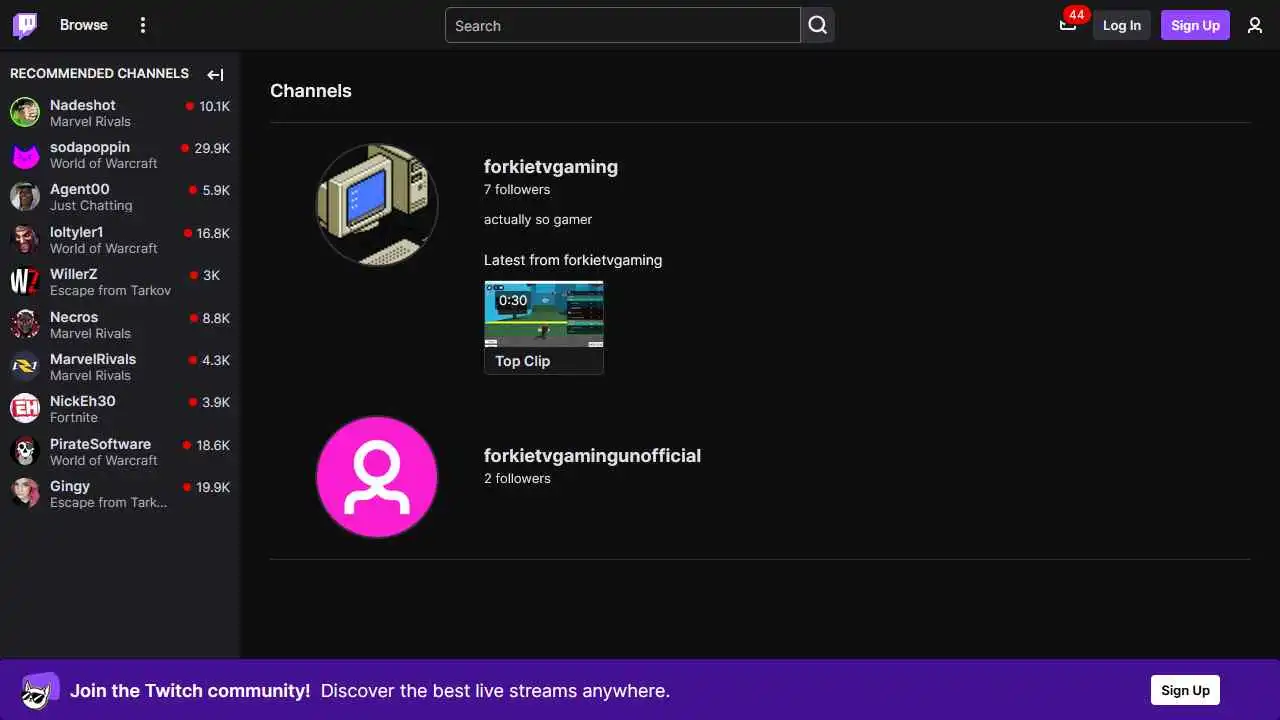Select the Necros channel name

[74, 317]
